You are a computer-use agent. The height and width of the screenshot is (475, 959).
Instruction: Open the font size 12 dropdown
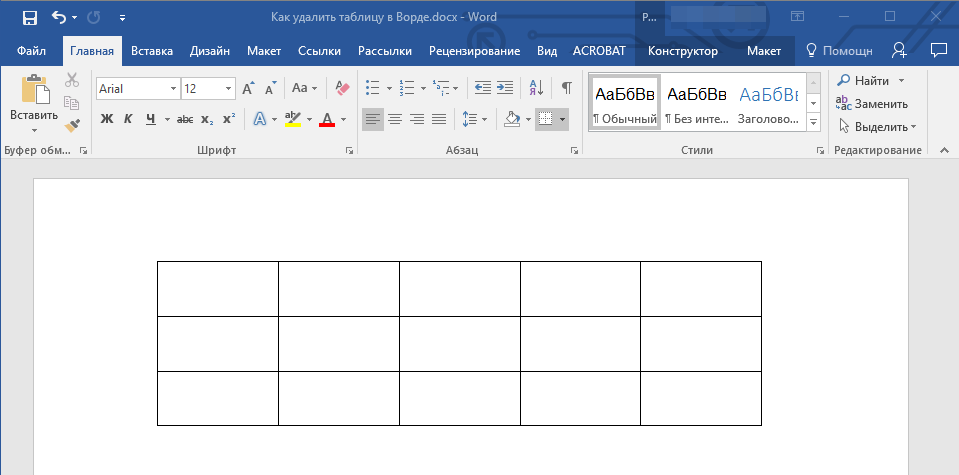click(x=229, y=88)
